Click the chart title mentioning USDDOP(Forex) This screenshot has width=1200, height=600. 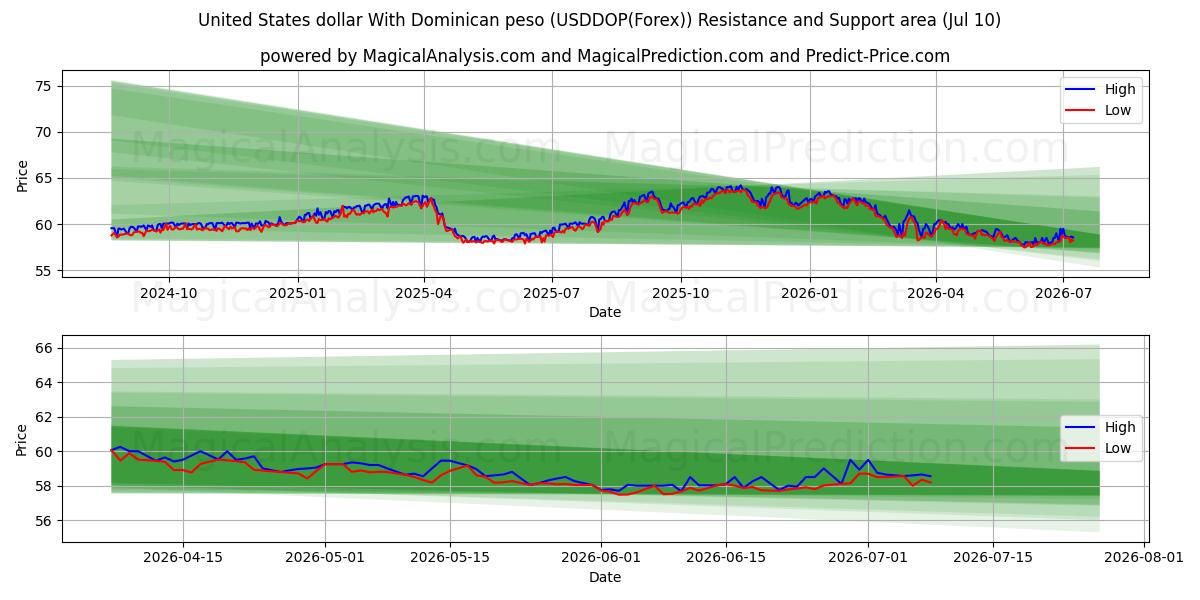599,20
